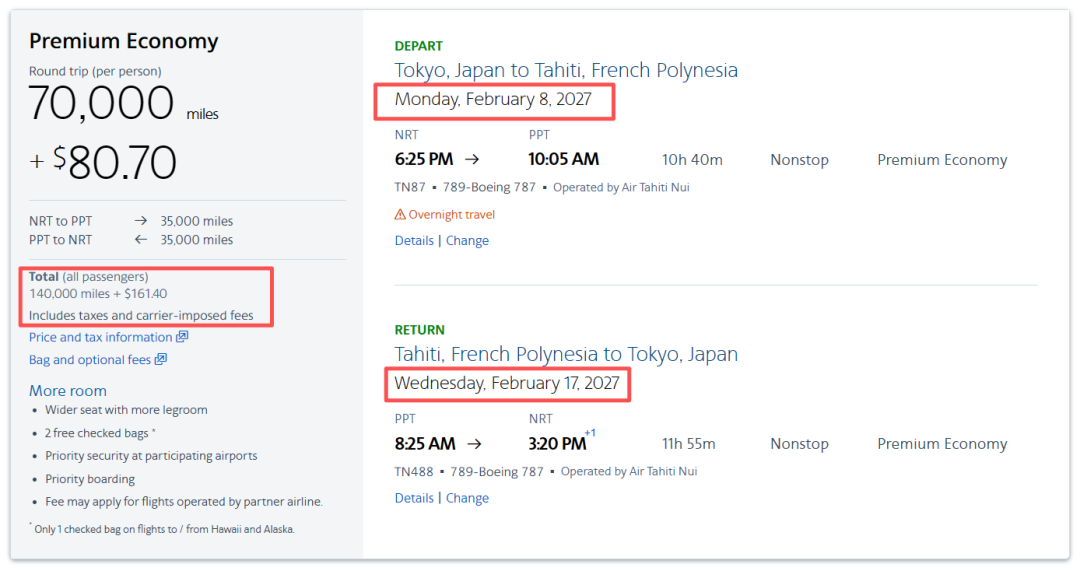Select the Wednesday, February 17, 2027 date
This screenshot has height=571, width=1080.
pos(507,383)
